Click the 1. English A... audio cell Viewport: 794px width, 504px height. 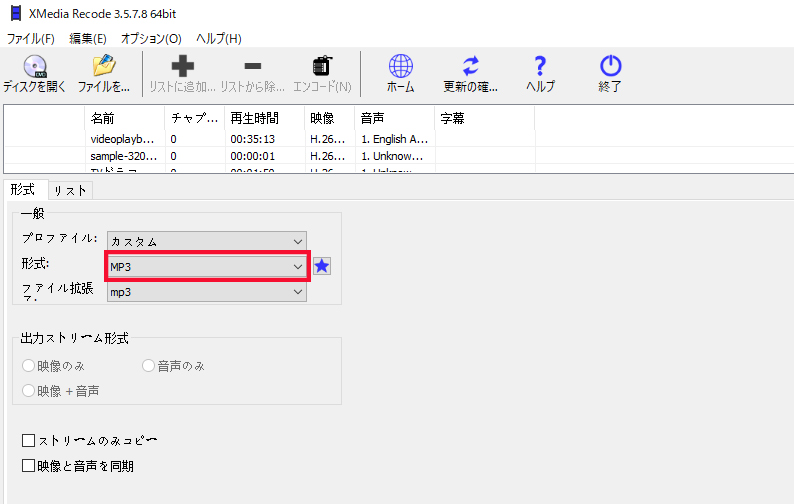394,139
